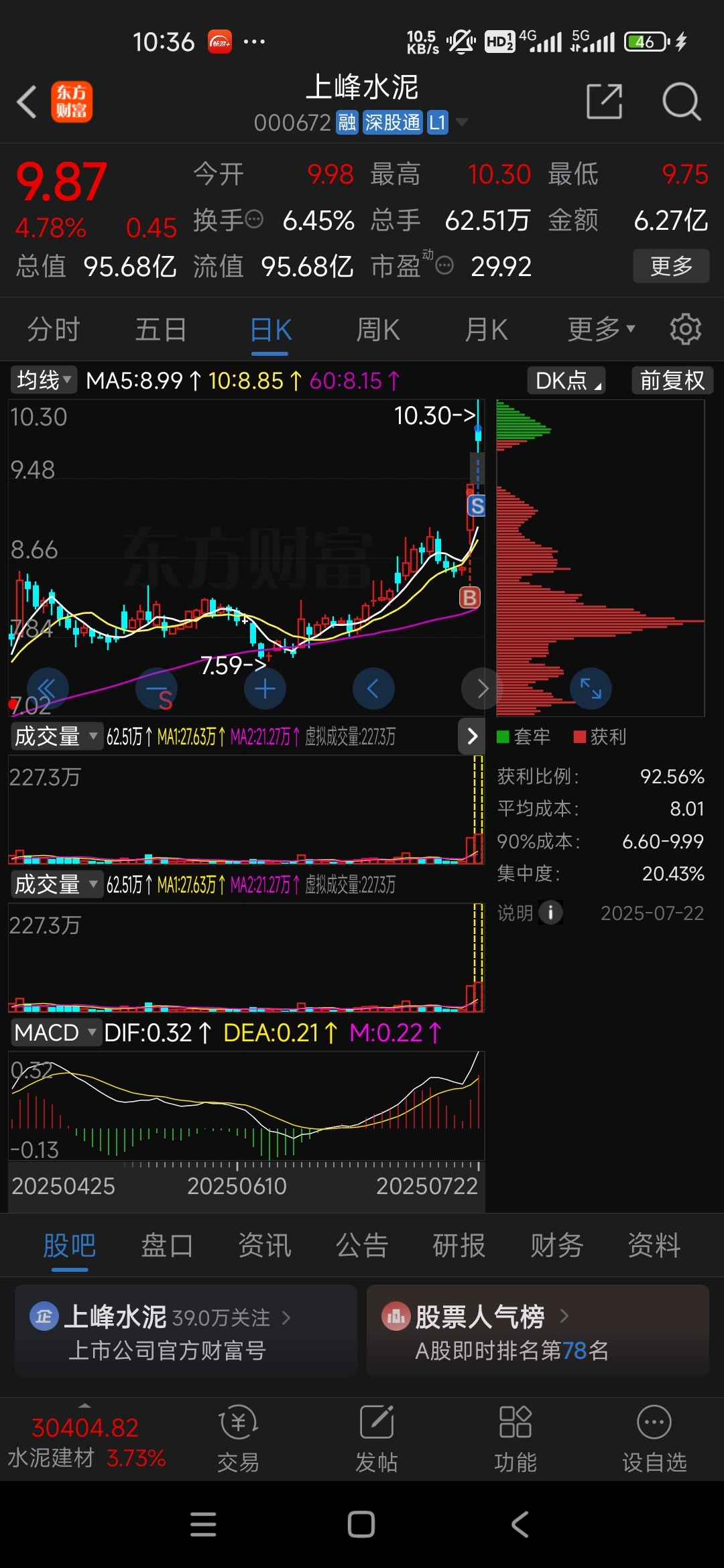724x1568 pixels.
Task: Switch to the 资料 tab
Action: [x=654, y=1246]
